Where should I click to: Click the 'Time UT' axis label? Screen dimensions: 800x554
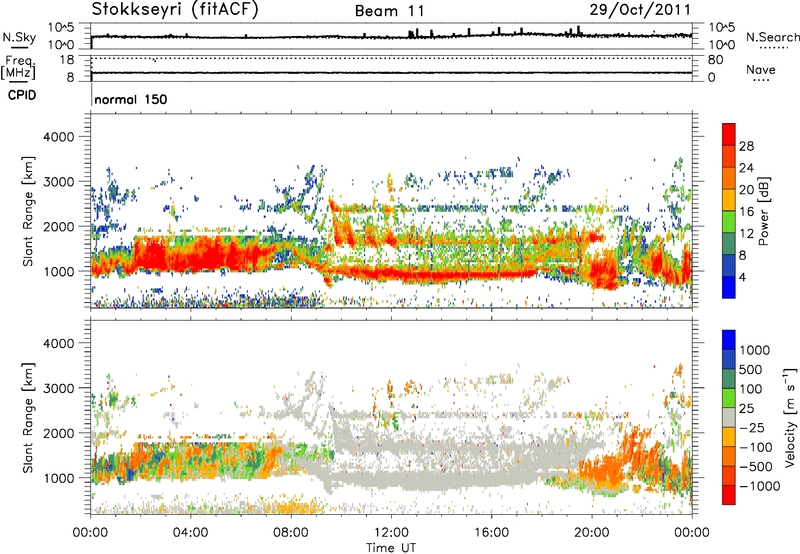tap(391, 548)
